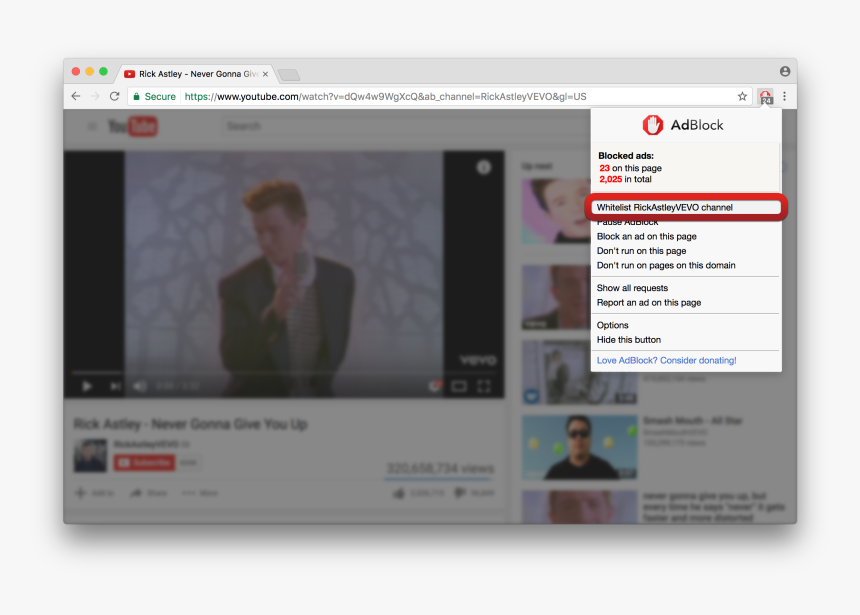Image resolution: width=860 pixels, height=615 pixels.
Task: Open AdBlock Options
Action: click(x=613, y=325)
